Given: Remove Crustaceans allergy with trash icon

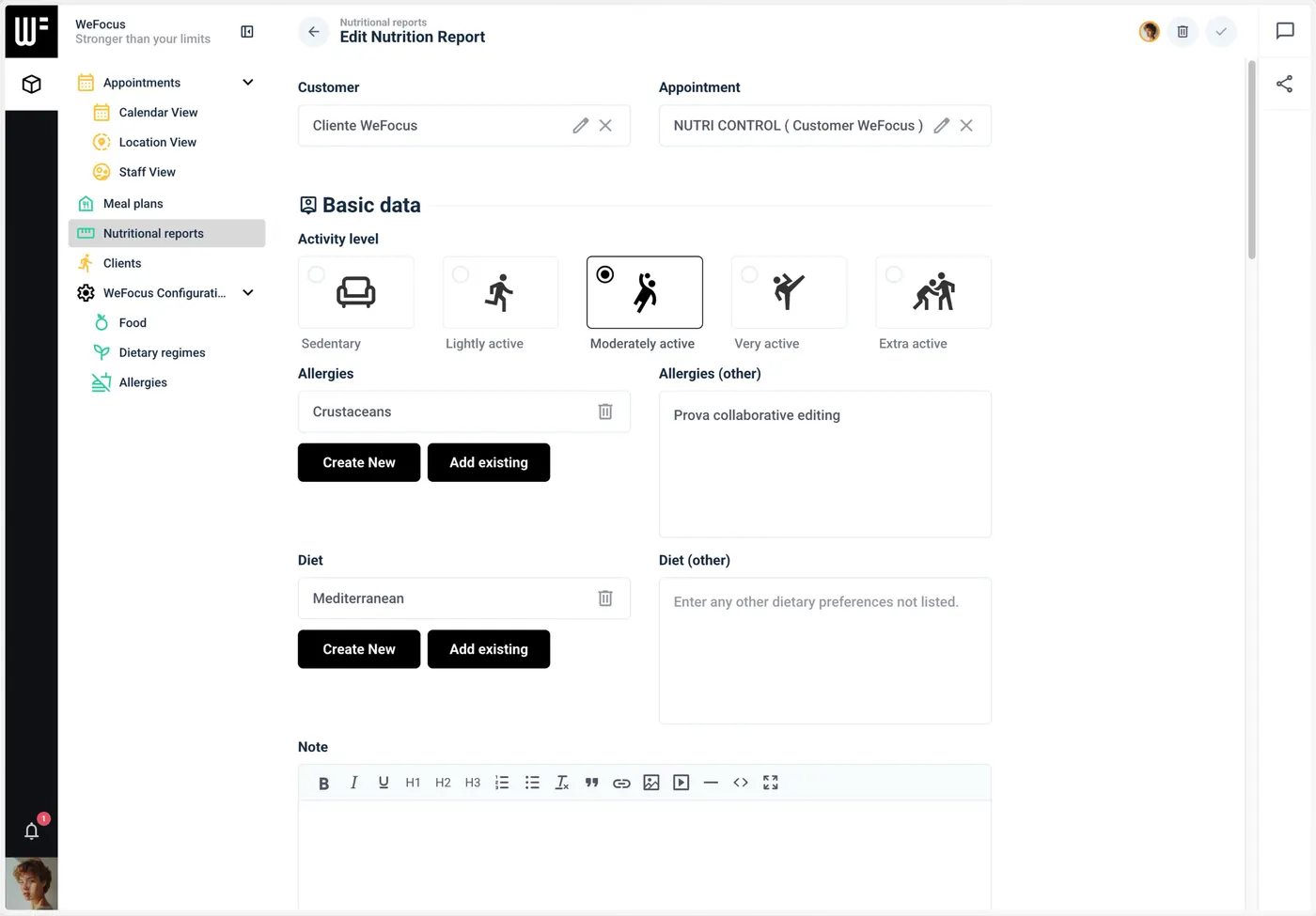Looking at the screenshot, I should pos(605,411).
